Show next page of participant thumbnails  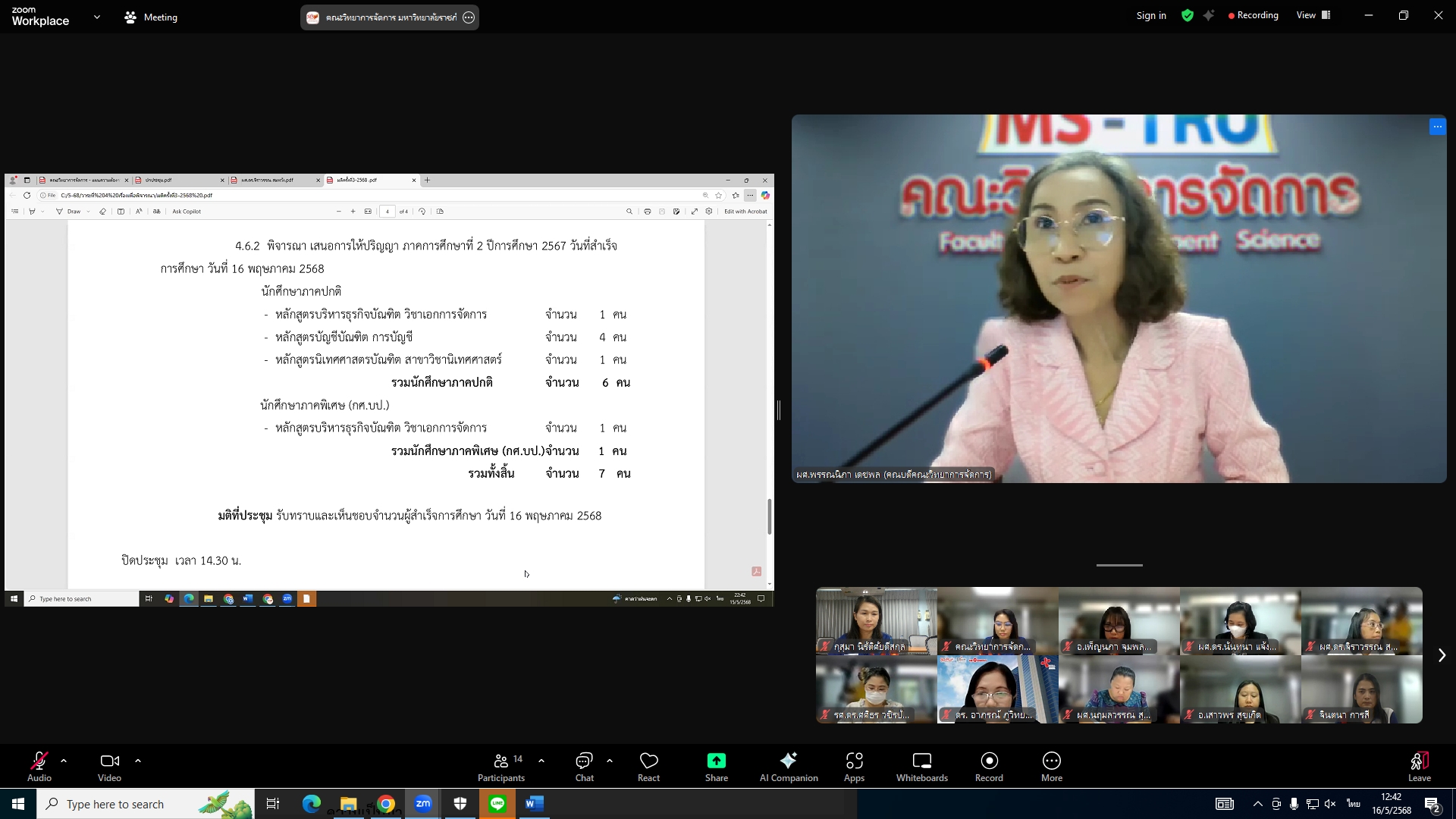click(1442, 655)
